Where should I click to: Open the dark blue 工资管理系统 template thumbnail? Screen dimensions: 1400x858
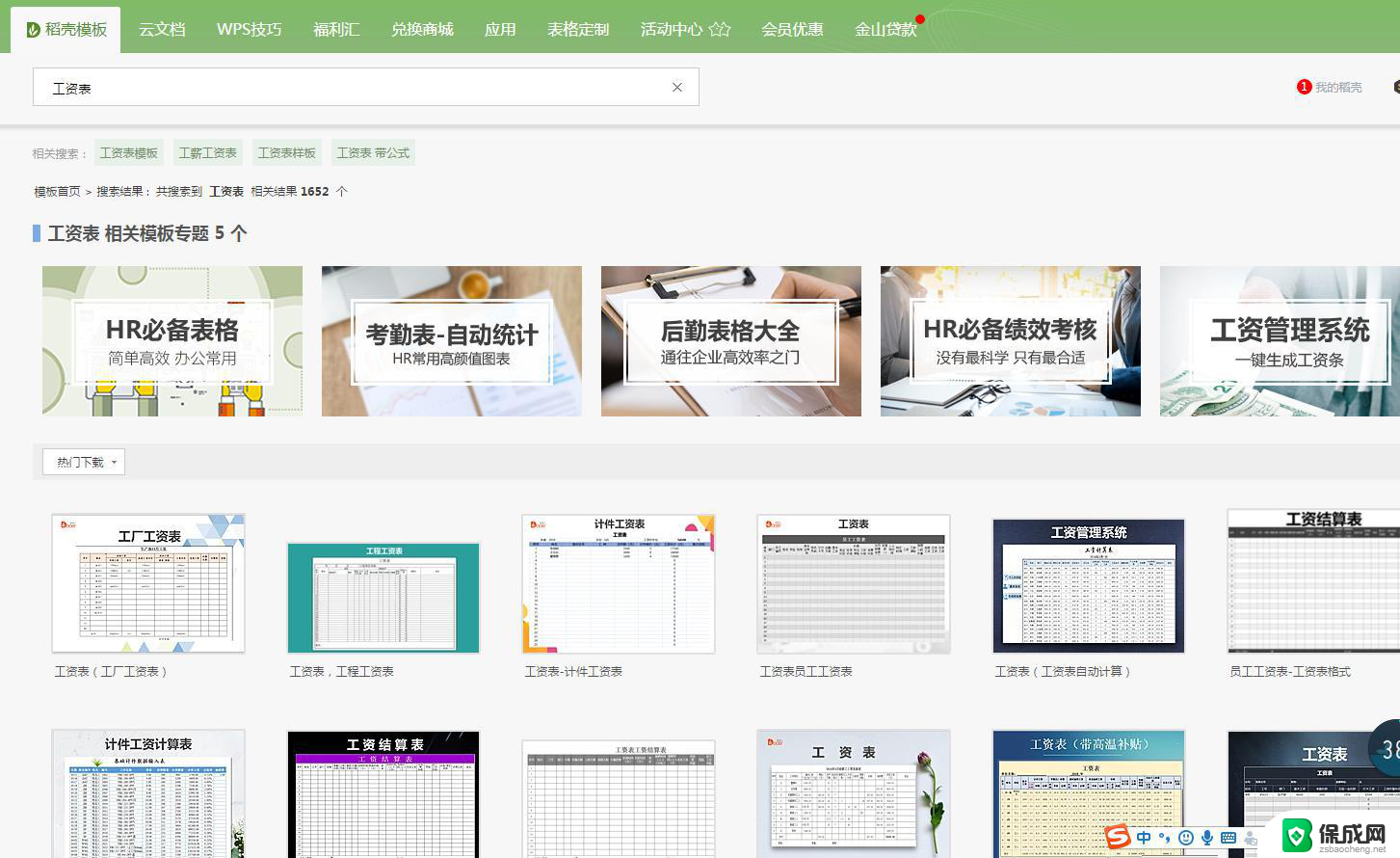1089,586
